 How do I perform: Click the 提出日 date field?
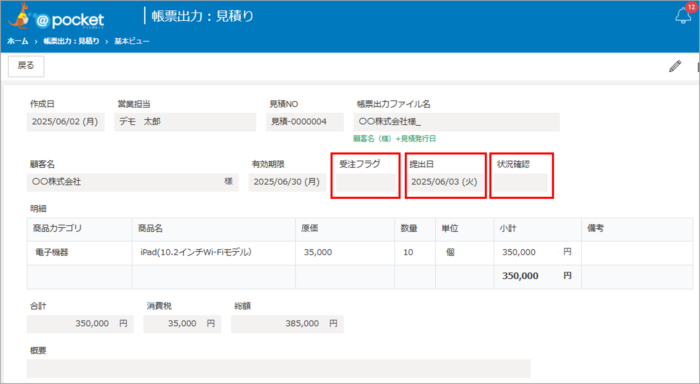[x=445, y=183]
